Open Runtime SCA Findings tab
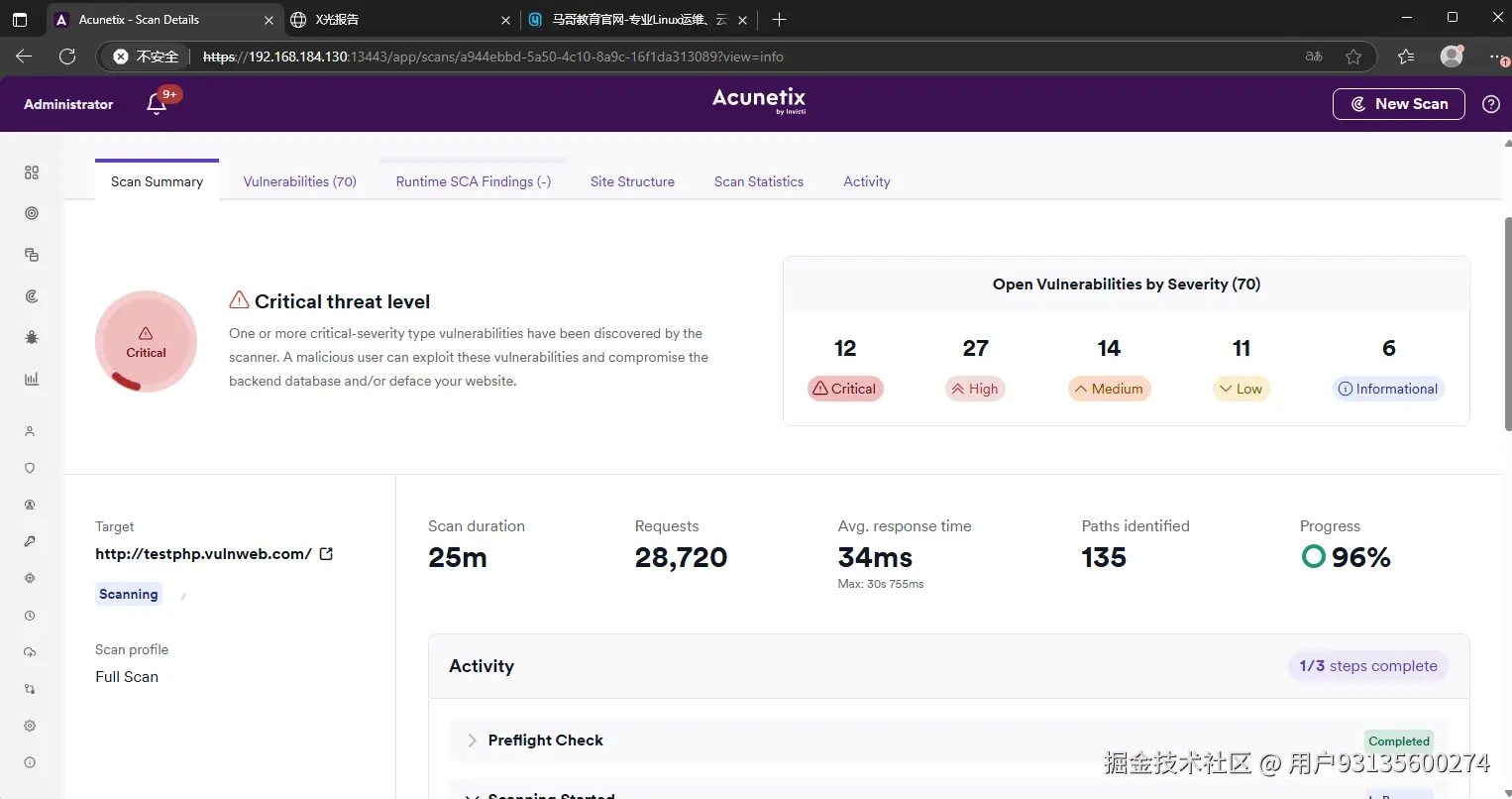The width and height of the screenshot is (1512, 799). pos(474,181)
